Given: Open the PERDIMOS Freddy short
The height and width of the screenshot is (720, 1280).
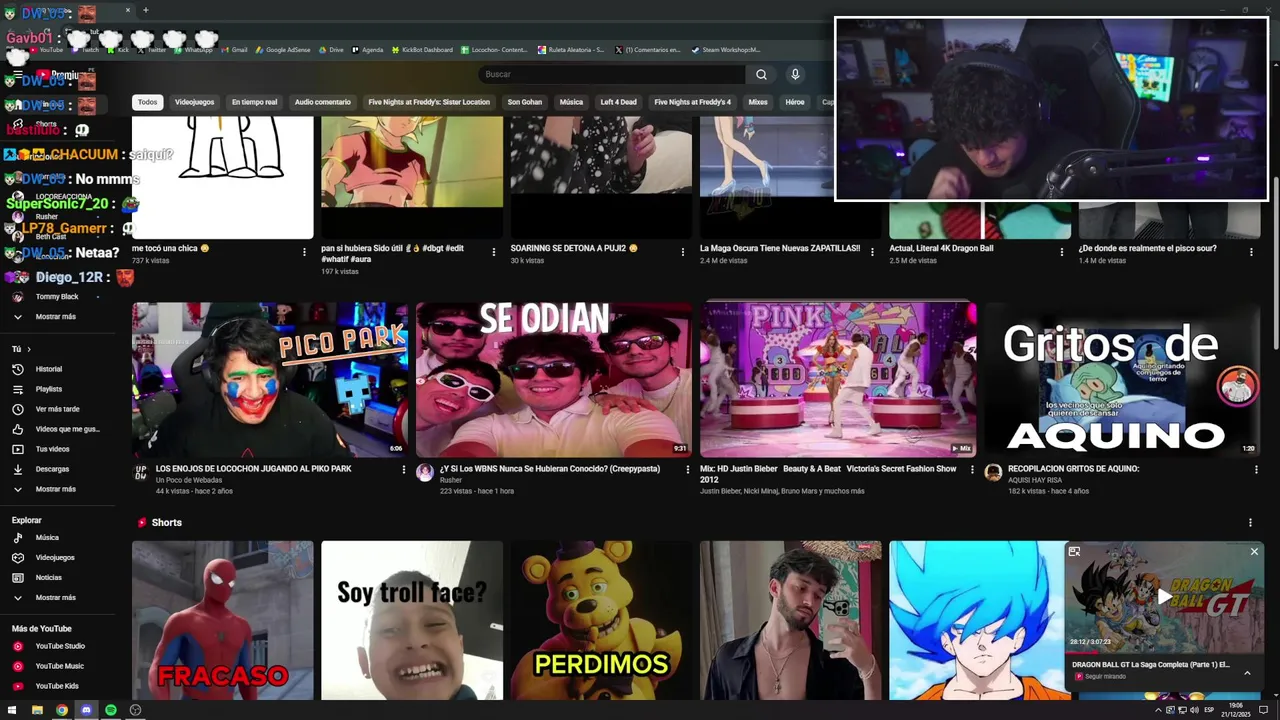Looking at the screenshot, I should [x=601, y=620].
